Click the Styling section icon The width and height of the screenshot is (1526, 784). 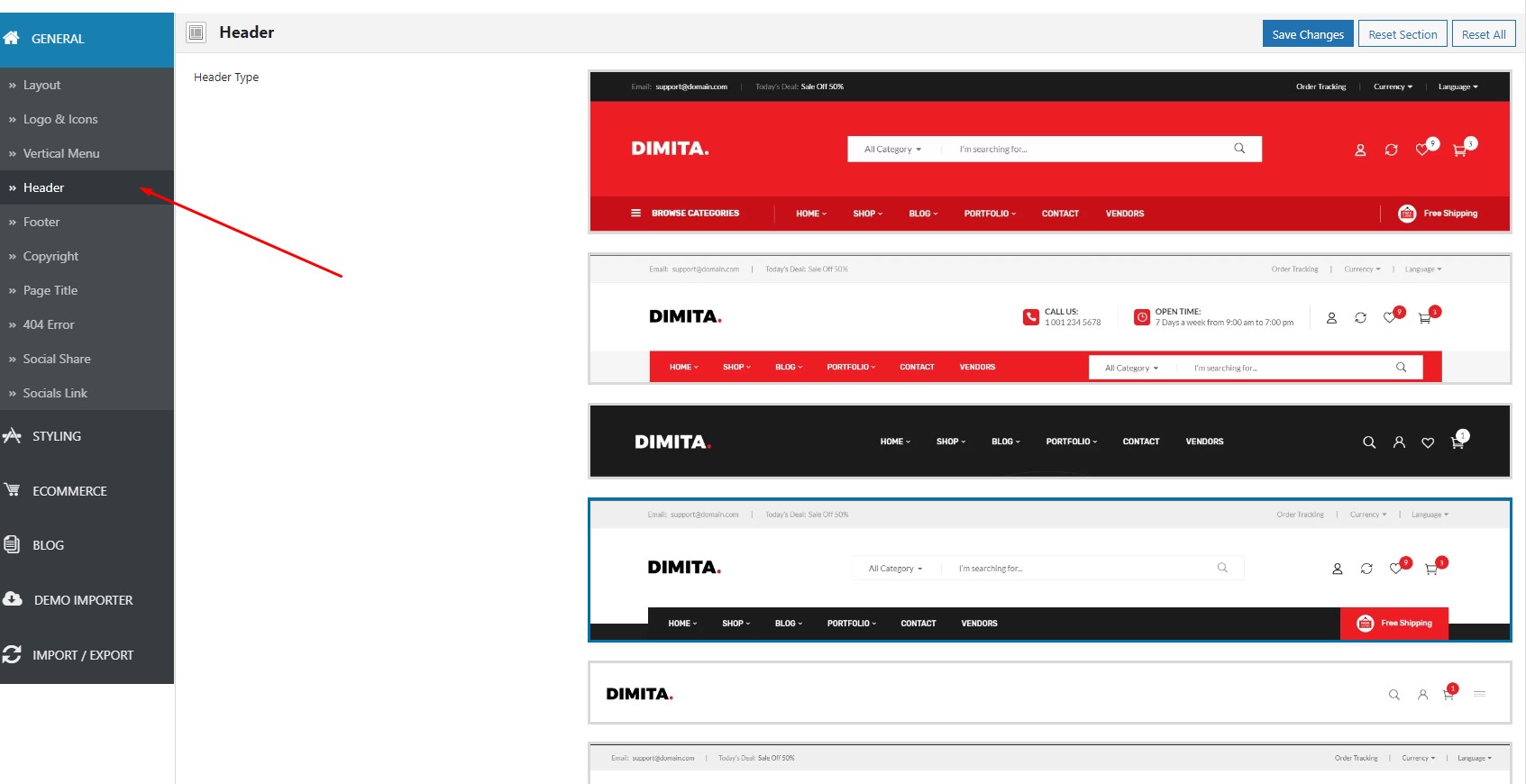(x=12, y=435)
